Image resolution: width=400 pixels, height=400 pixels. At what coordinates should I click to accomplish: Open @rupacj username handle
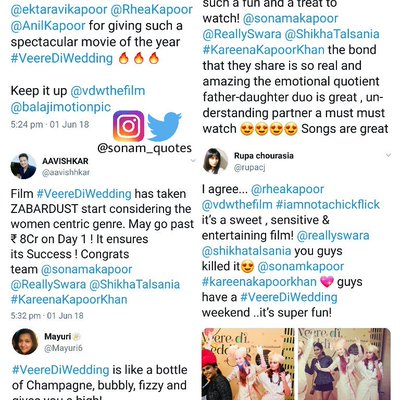tap(249, 167)
